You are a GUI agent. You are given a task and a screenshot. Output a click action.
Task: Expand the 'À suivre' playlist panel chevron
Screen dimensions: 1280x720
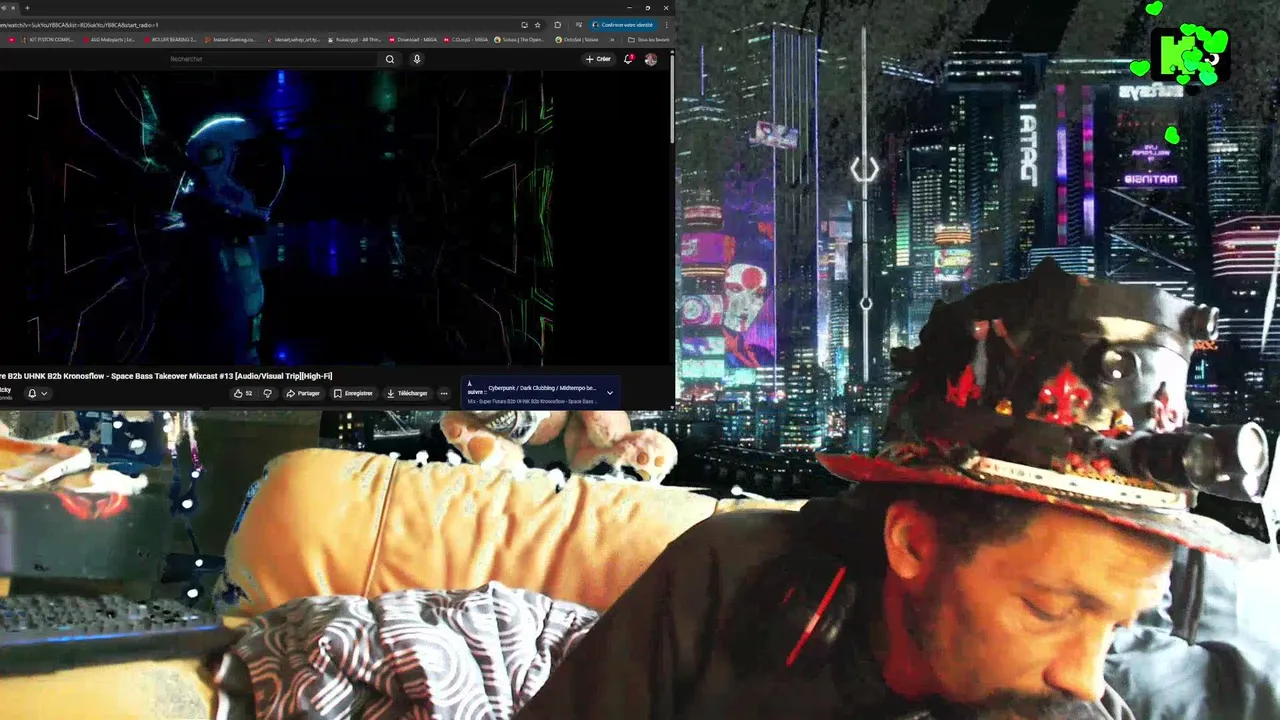pyautogui.click(x=610, y=393)
